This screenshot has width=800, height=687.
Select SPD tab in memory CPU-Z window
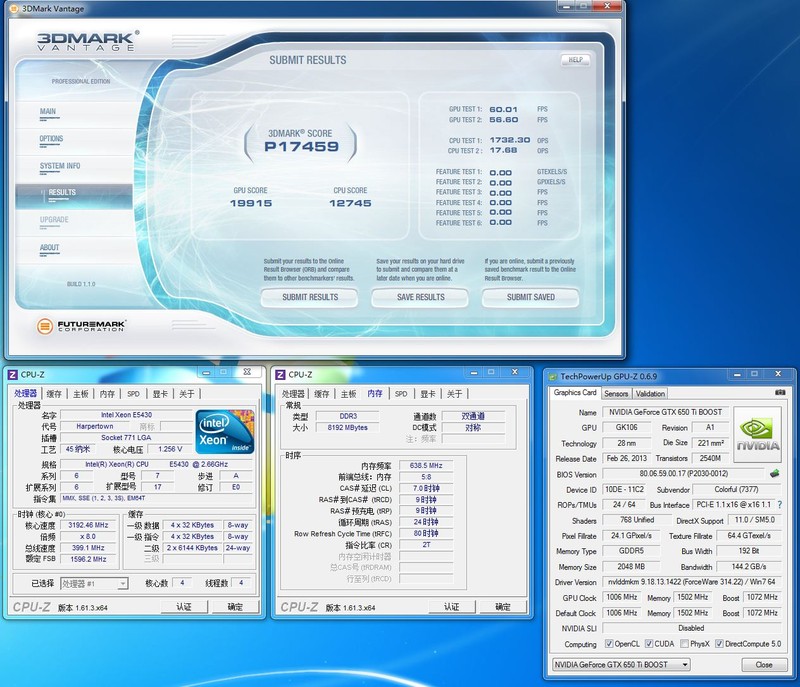tap(401, 394)
